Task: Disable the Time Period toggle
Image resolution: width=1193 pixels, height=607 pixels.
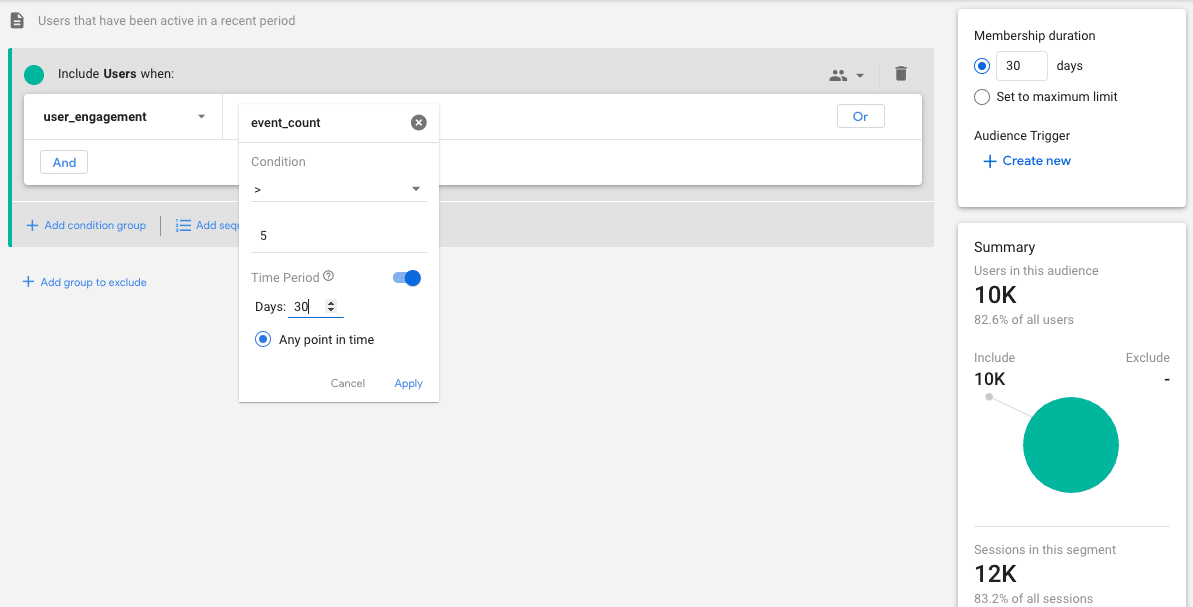Action: coord(406,278)
